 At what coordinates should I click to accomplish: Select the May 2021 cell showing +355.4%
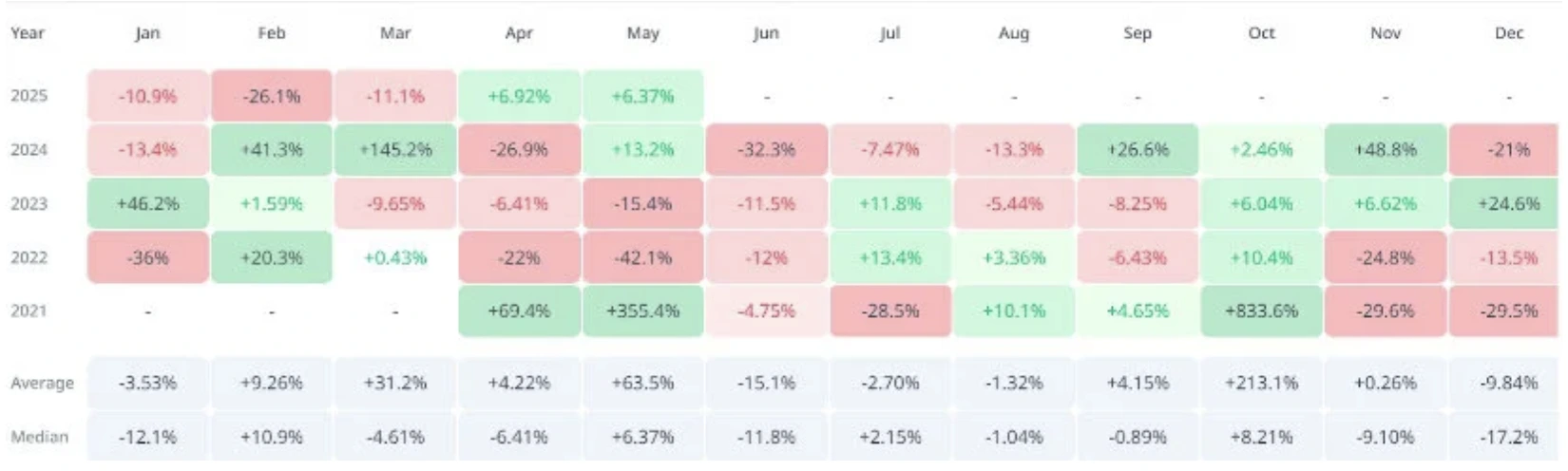point(643,311)
